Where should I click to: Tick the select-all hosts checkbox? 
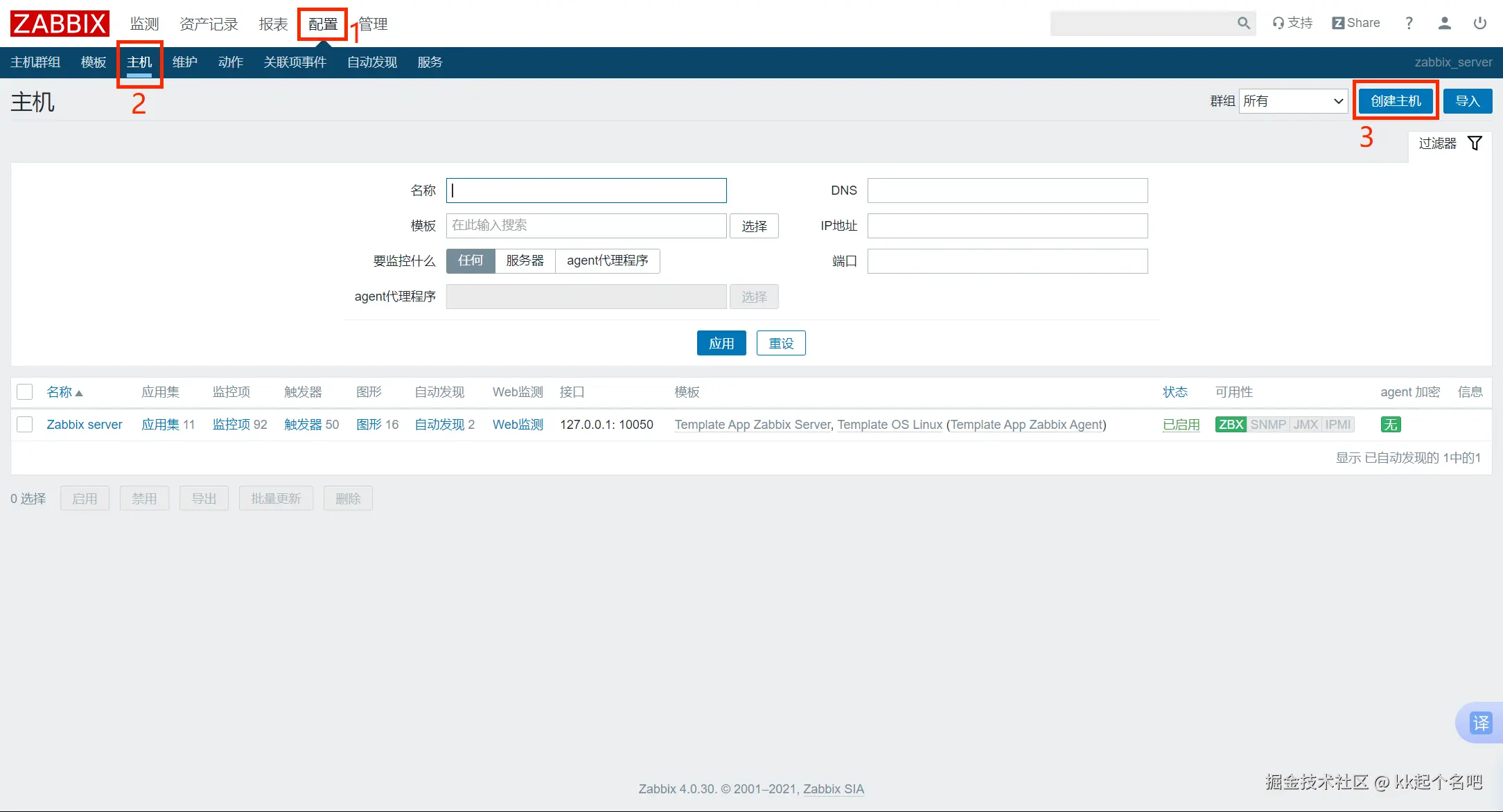25,392
